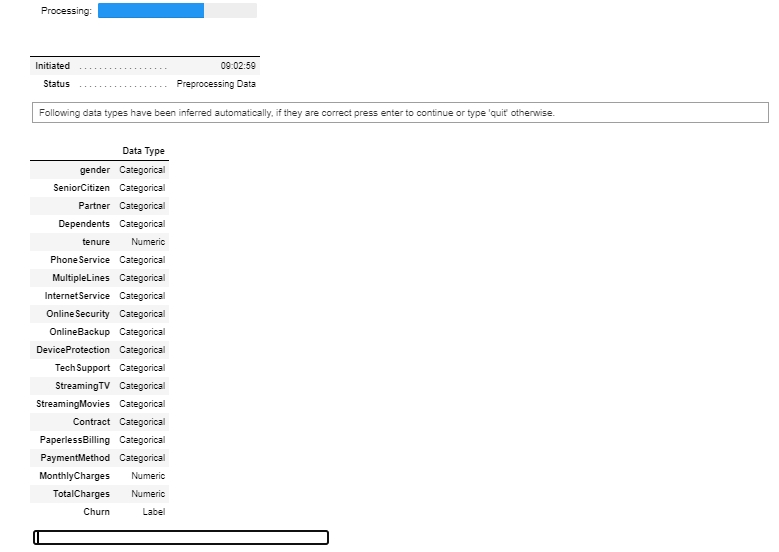Click the 'Numeric' type next to tenure

pos(148,242)
